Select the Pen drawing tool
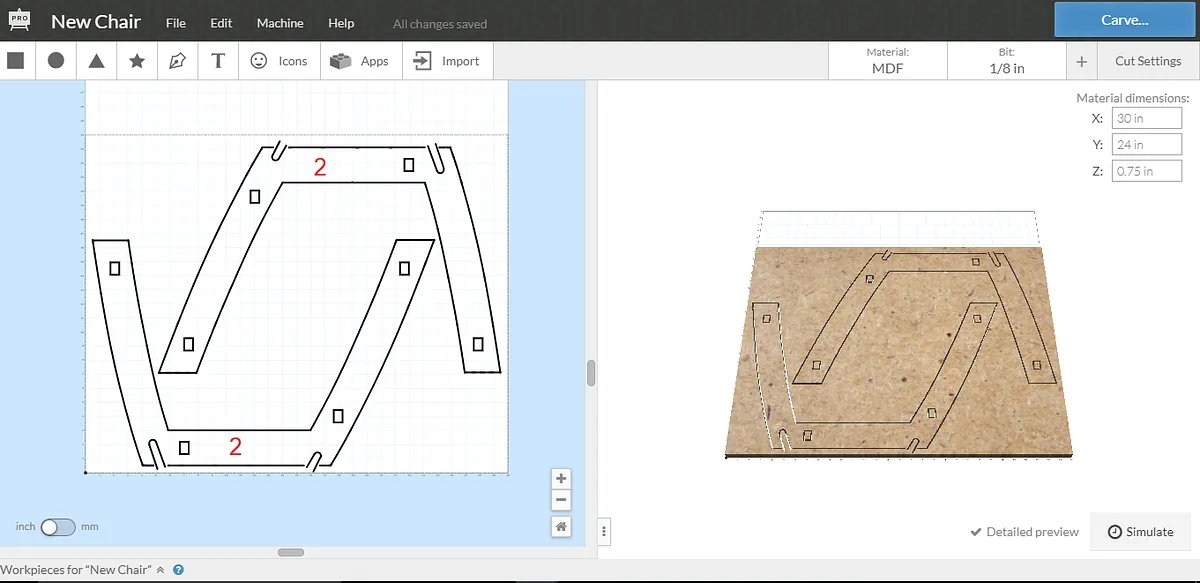The image size is (1200, 583). point(177,61)
